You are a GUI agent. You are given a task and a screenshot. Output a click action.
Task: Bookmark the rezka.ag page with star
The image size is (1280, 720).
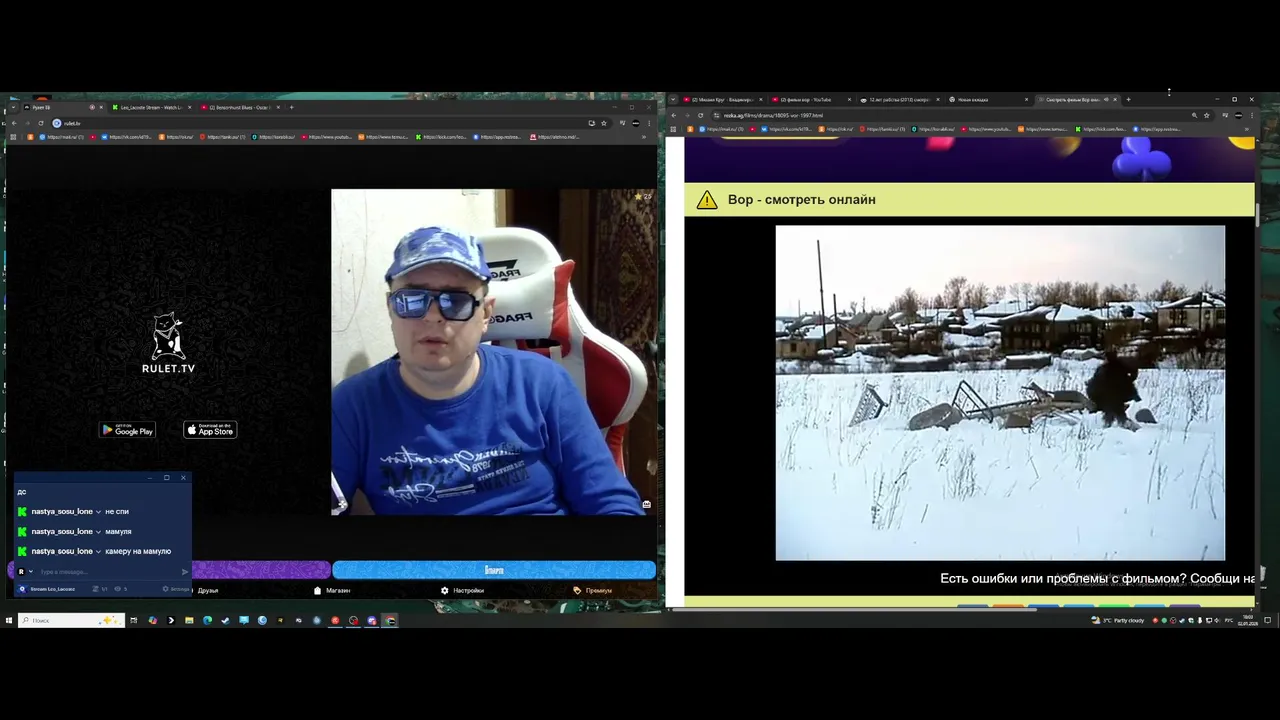click(x=1207, y=115)
